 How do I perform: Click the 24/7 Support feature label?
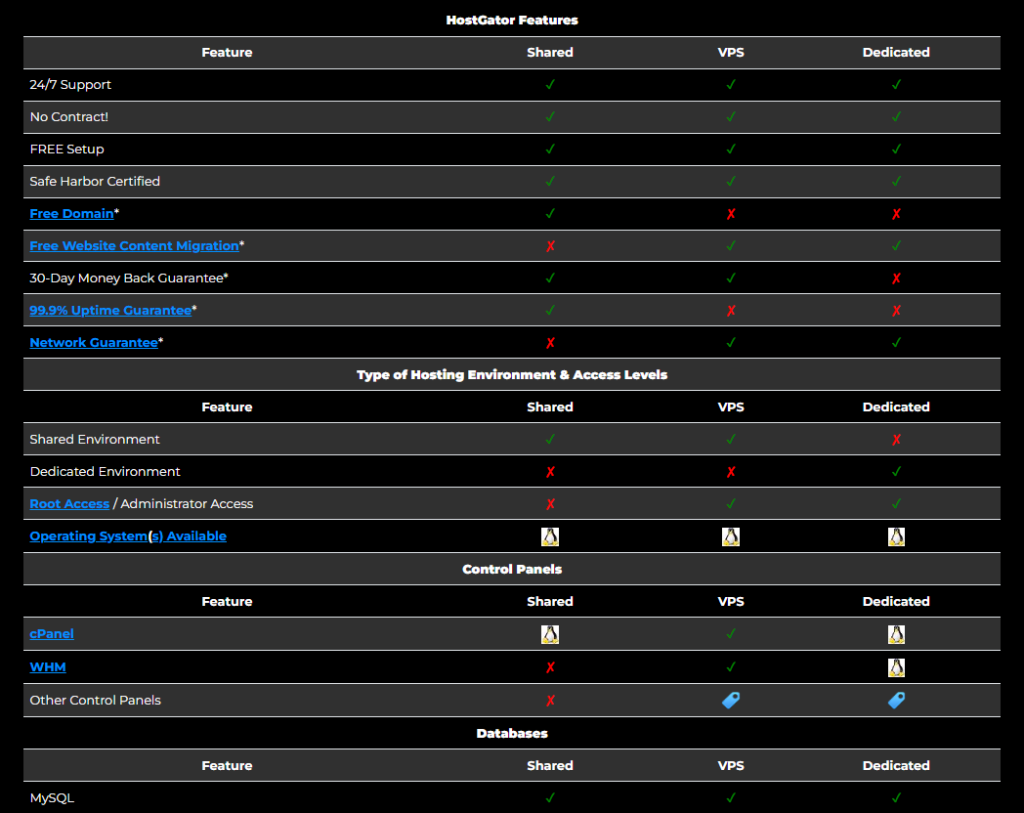(x=70, y=84)
